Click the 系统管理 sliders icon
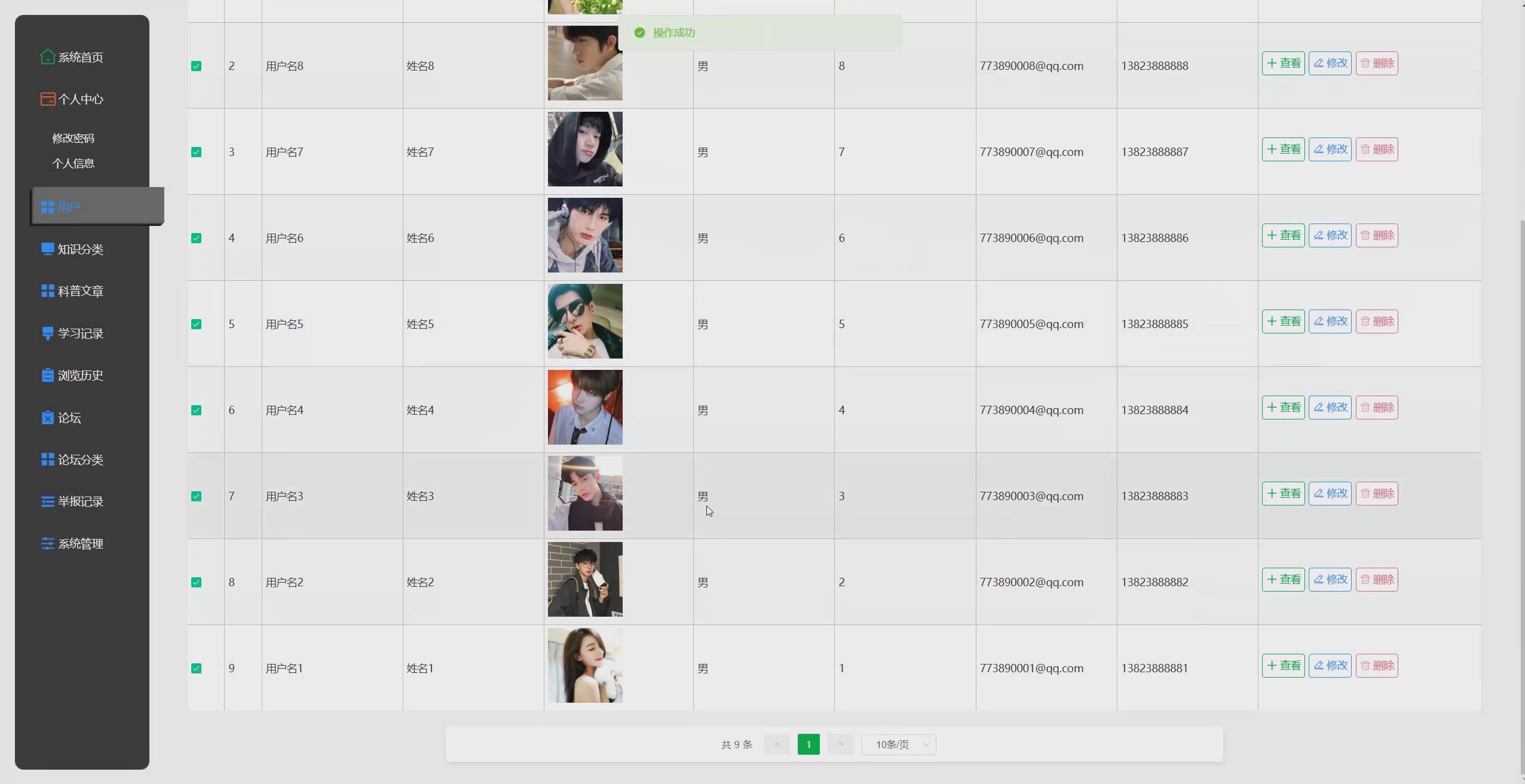Screen dimensions: 1525x784 (x=47, y=544)
